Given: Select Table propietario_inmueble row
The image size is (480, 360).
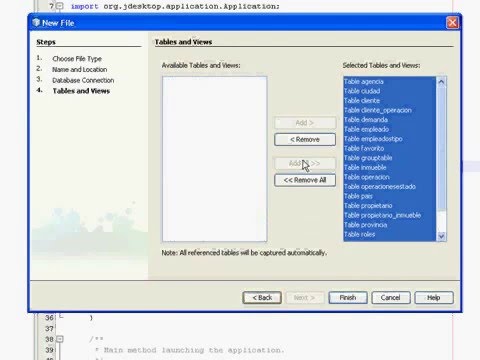Looking at the screenshot, I should [390, 215].
